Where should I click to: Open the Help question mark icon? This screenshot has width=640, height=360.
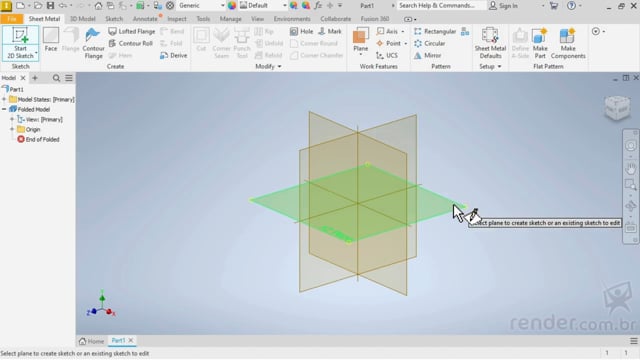click(571, 5)
